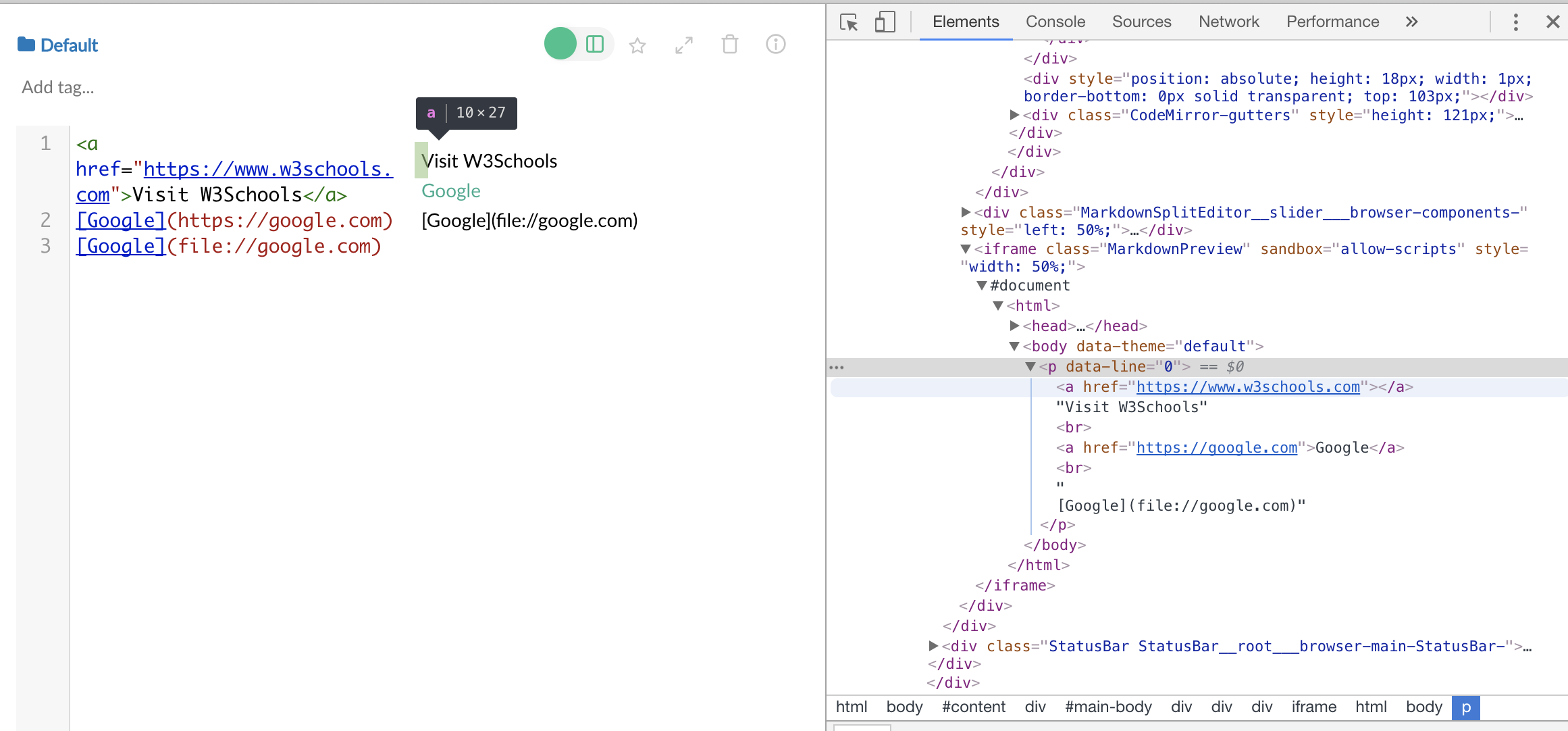The height and width of the screenshot is (731, 1568).
Task: Switch to split view layout toggle
Action: (595, 44)
